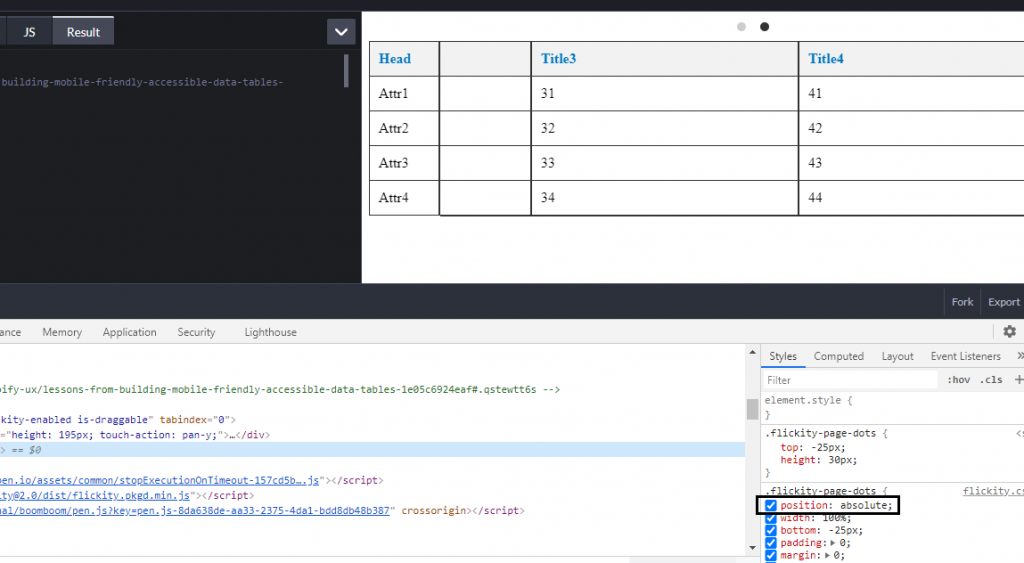
Task: Open the Security panel tab
Action: (x=196, y=332)
